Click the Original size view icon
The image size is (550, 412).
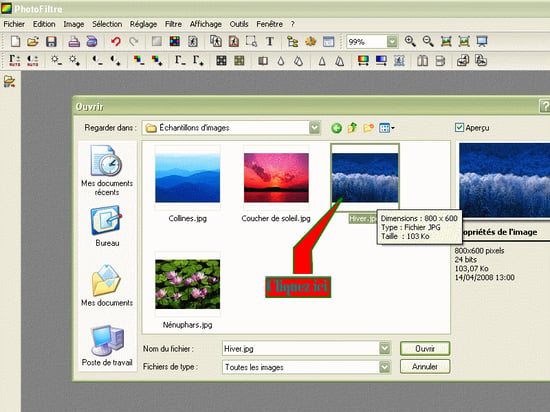pos(446,41)
